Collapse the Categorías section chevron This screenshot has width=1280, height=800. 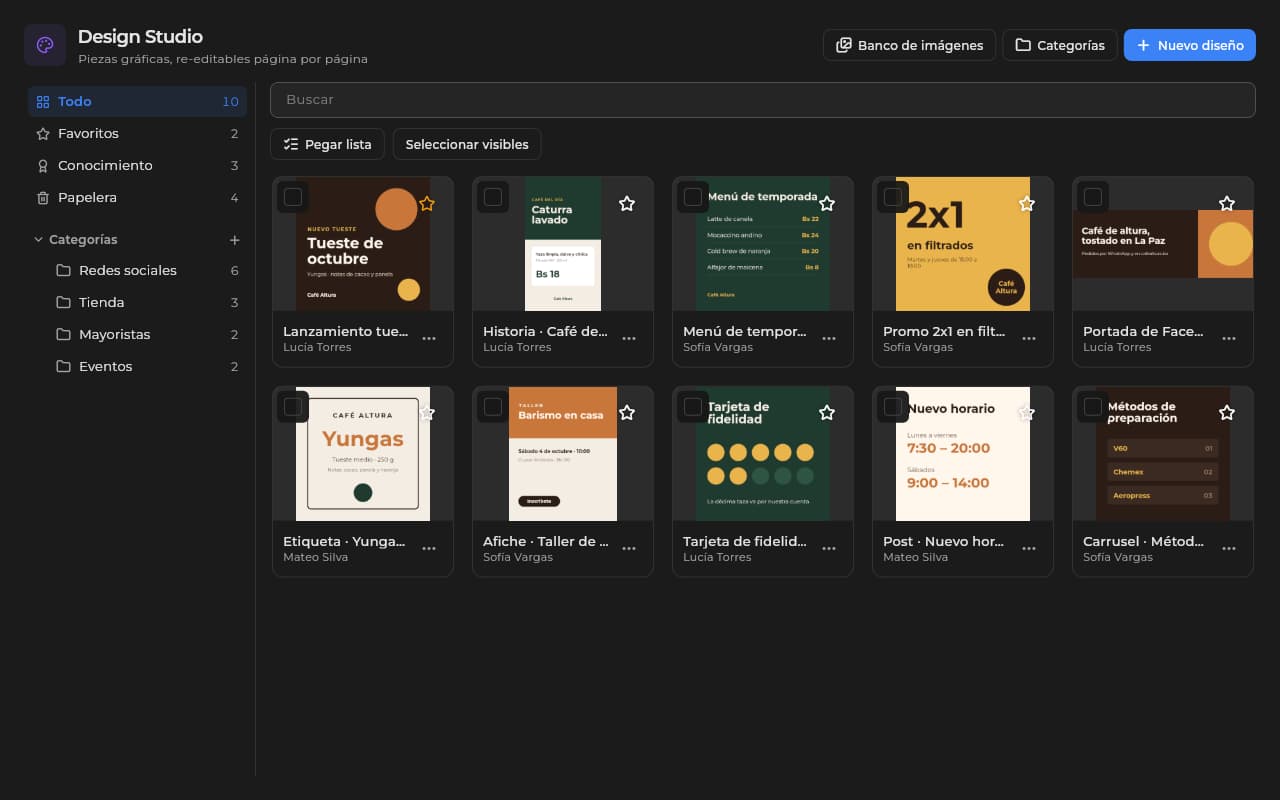pyautogui.click(x=39, y=240)
